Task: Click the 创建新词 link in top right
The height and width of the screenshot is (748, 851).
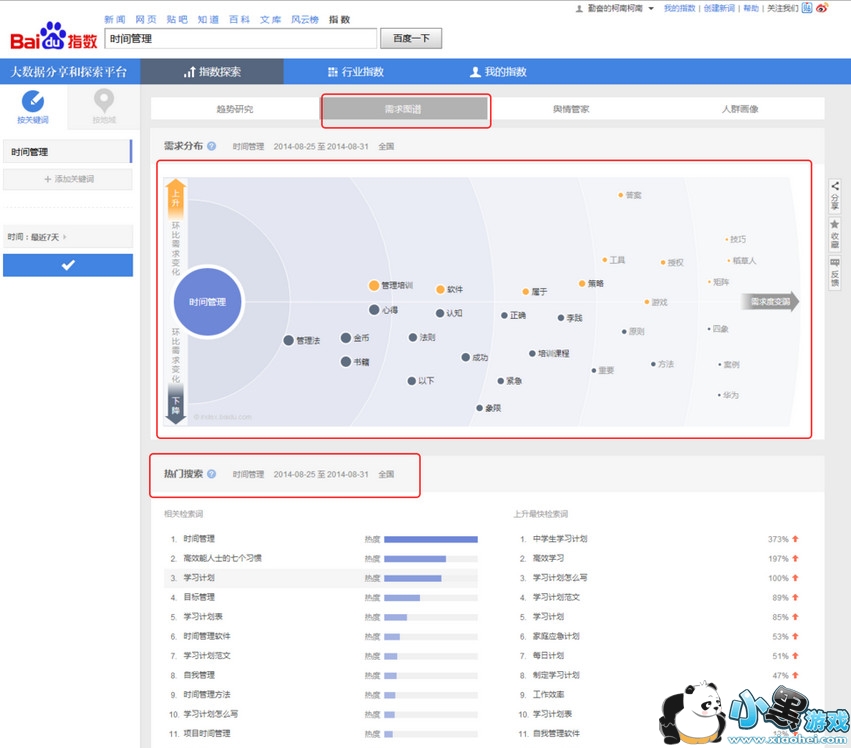Action: click(x=719, y=8)
